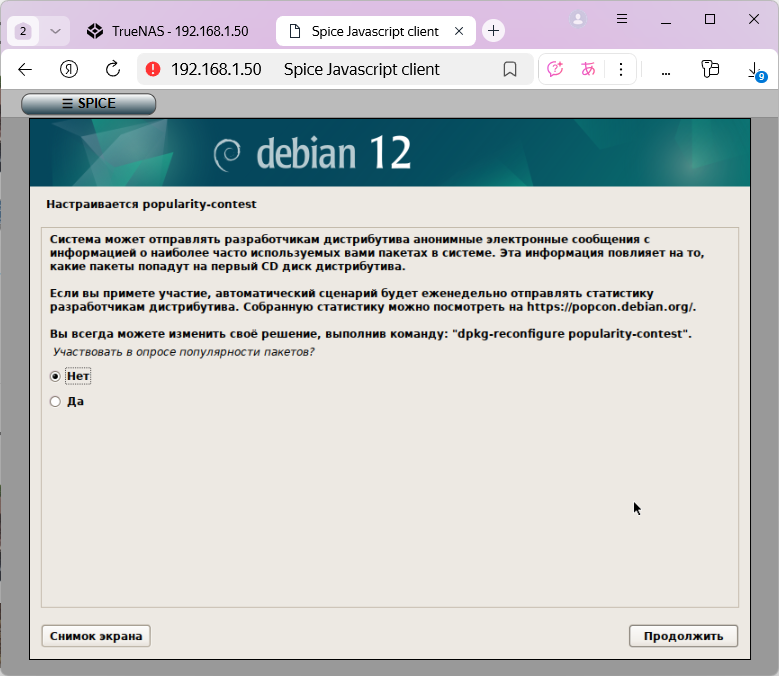779x676 pixels.
Task: Open the three-dot page options menu
Action: pos(621,70)
